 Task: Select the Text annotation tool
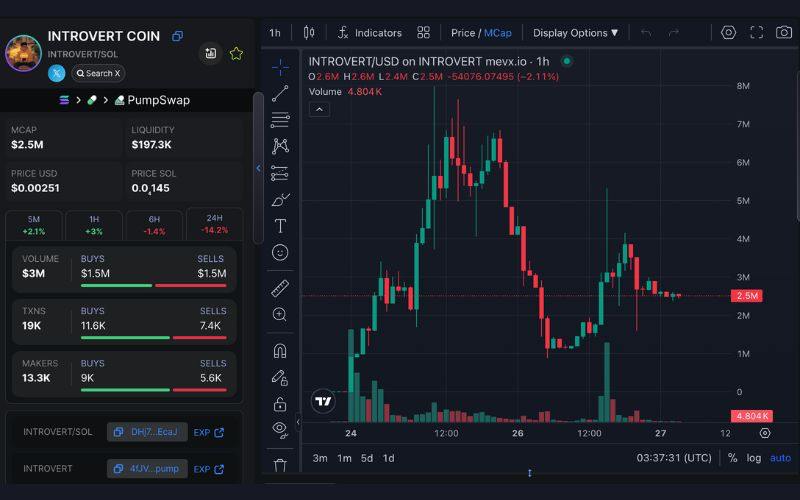pos(280,226)
